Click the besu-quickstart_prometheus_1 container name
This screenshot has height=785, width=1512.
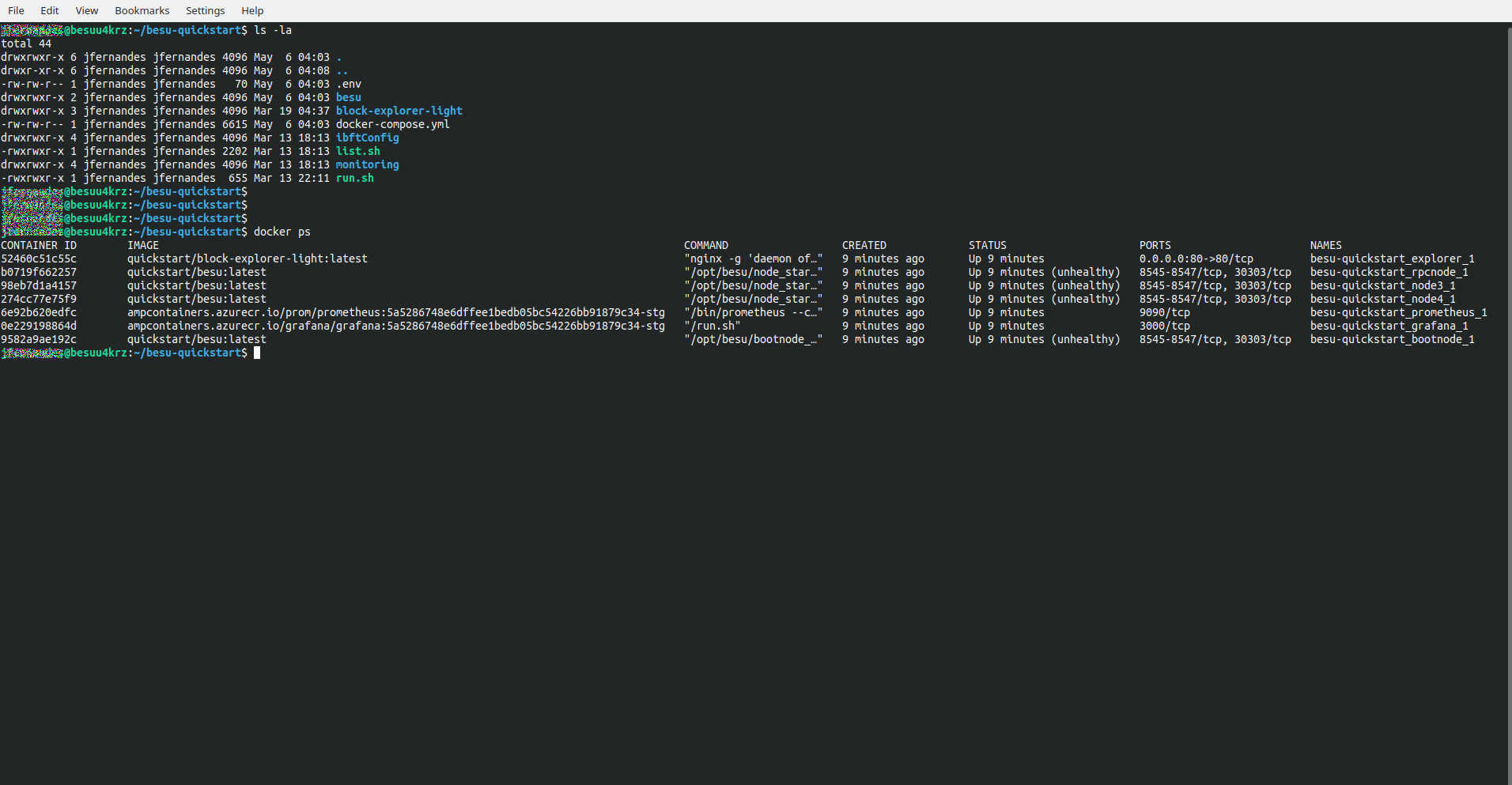(1400, 312)
